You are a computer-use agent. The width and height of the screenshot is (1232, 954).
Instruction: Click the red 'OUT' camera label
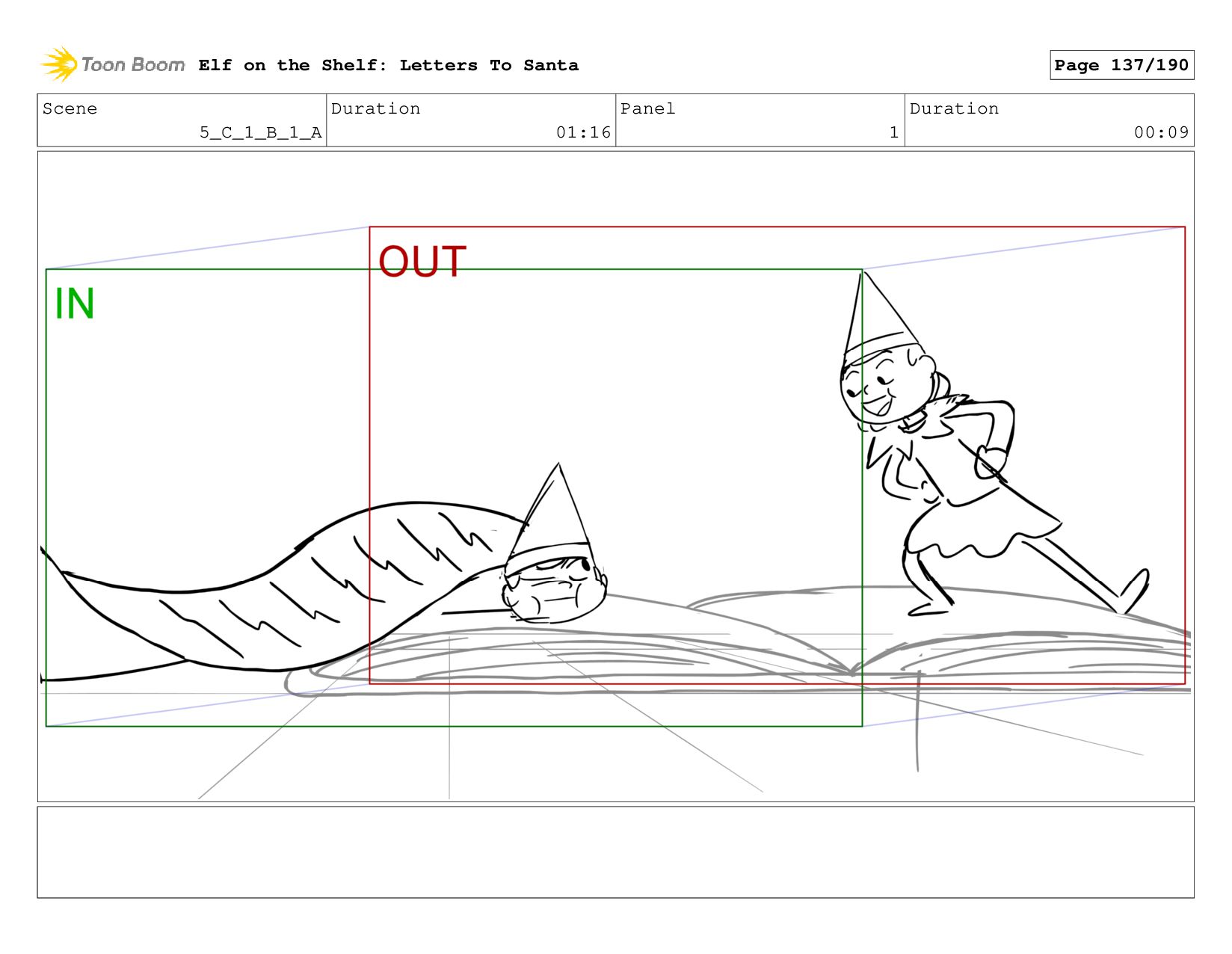[x=422, y=262]
